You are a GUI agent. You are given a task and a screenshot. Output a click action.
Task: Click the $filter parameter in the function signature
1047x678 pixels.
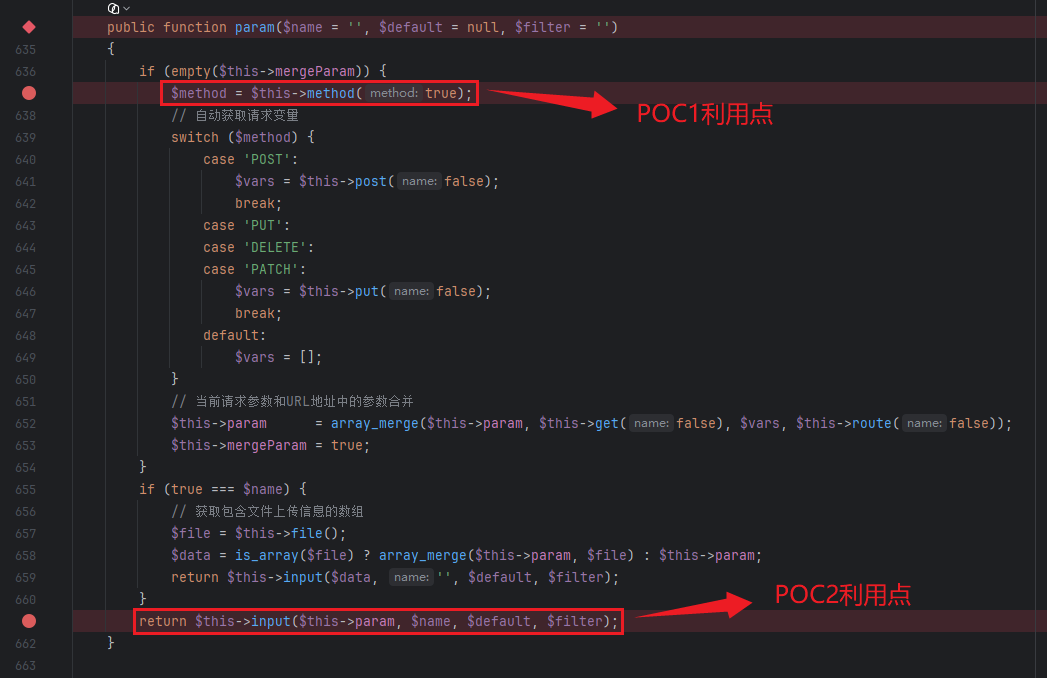[543, 27]
